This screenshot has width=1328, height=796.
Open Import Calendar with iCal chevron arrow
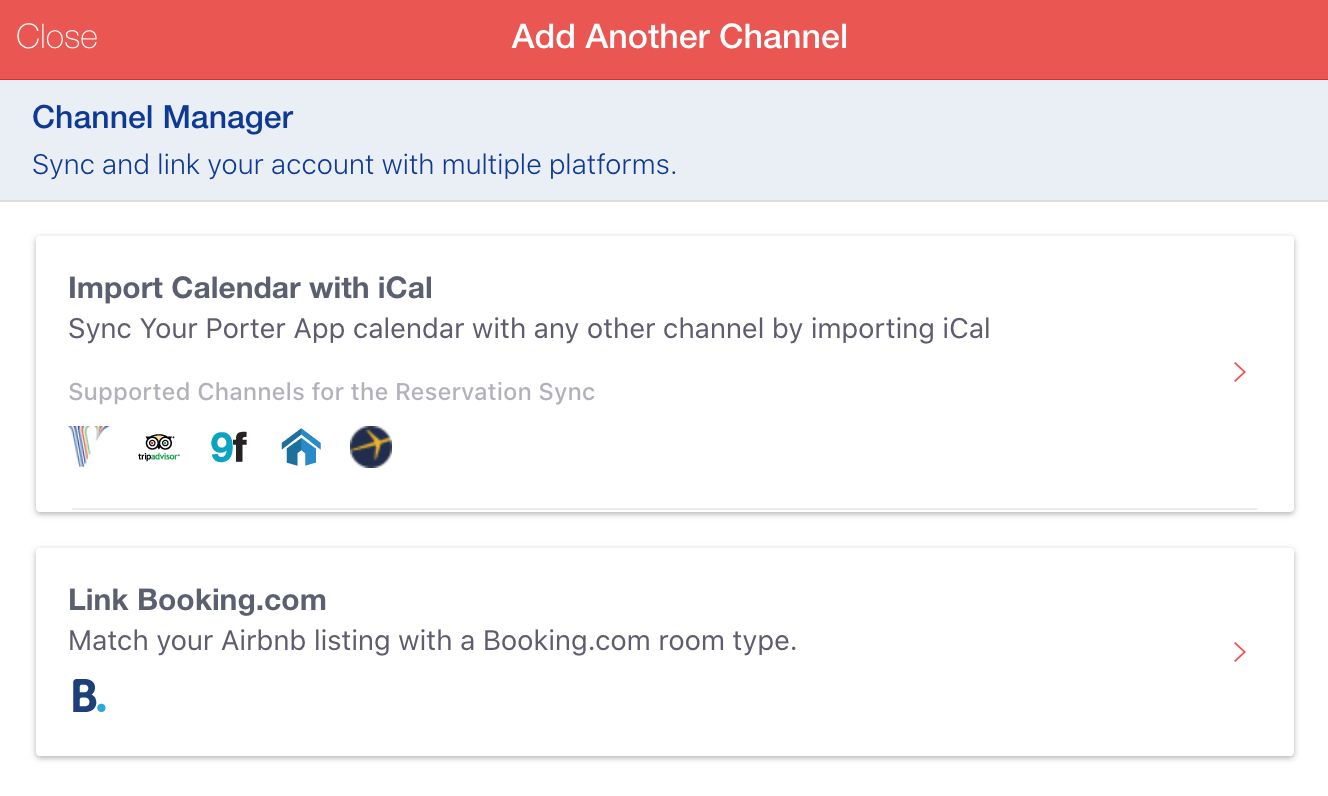(x=1240, y=372)
